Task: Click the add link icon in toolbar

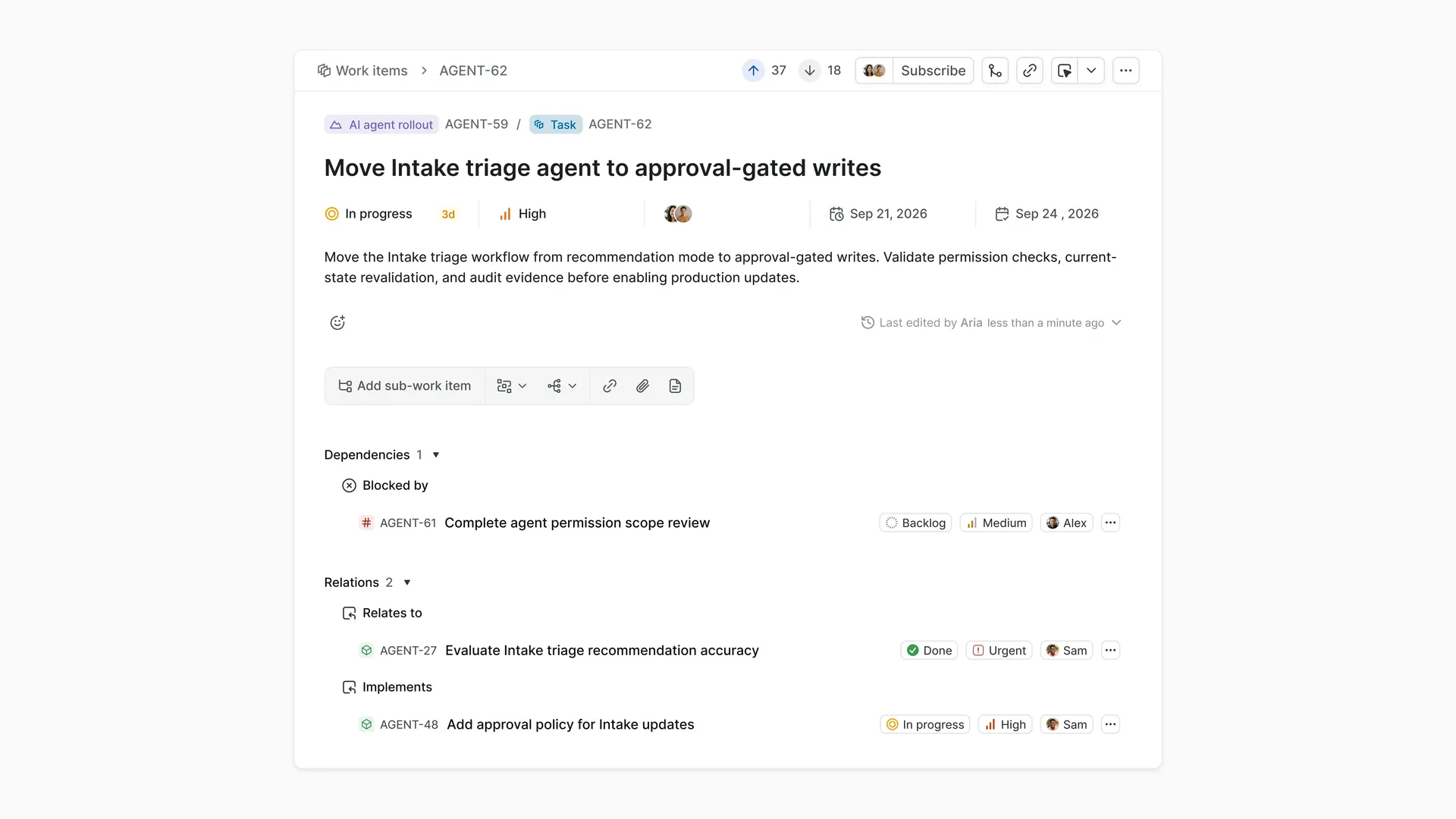Action: pos(610,386)
